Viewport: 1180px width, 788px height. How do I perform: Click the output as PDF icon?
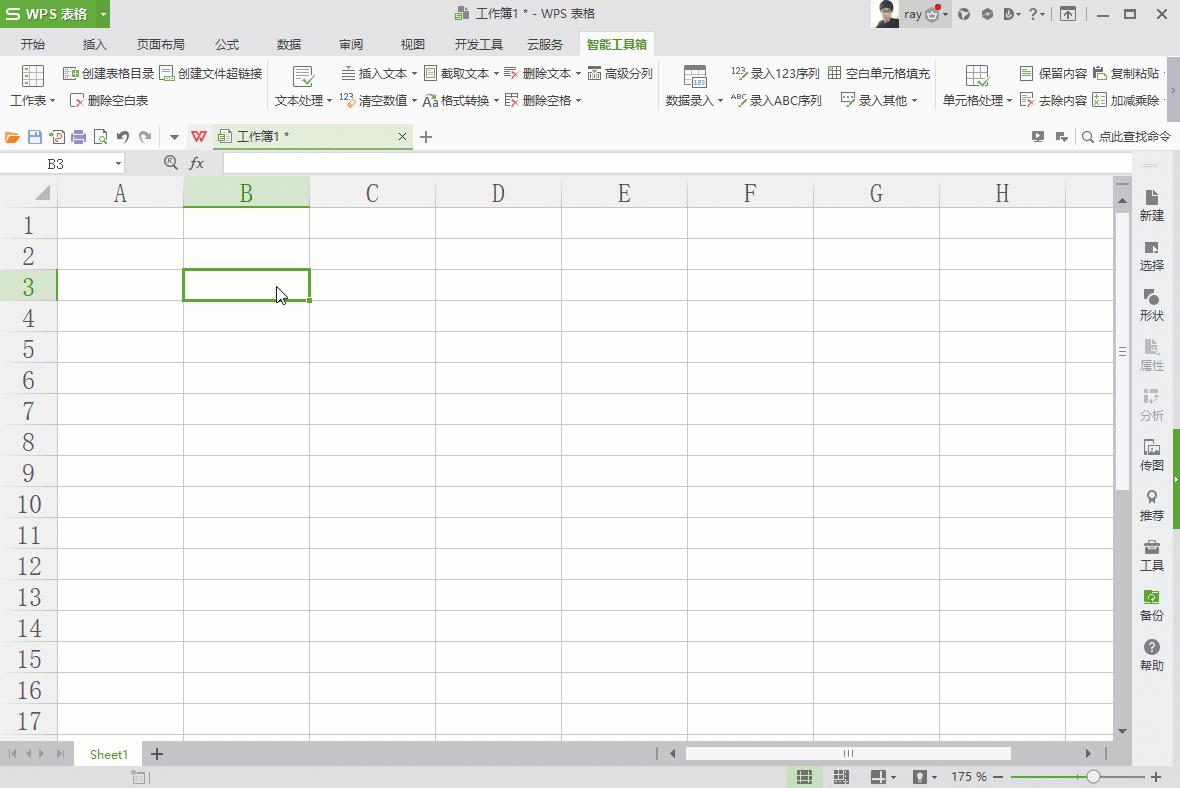(55, 136)
